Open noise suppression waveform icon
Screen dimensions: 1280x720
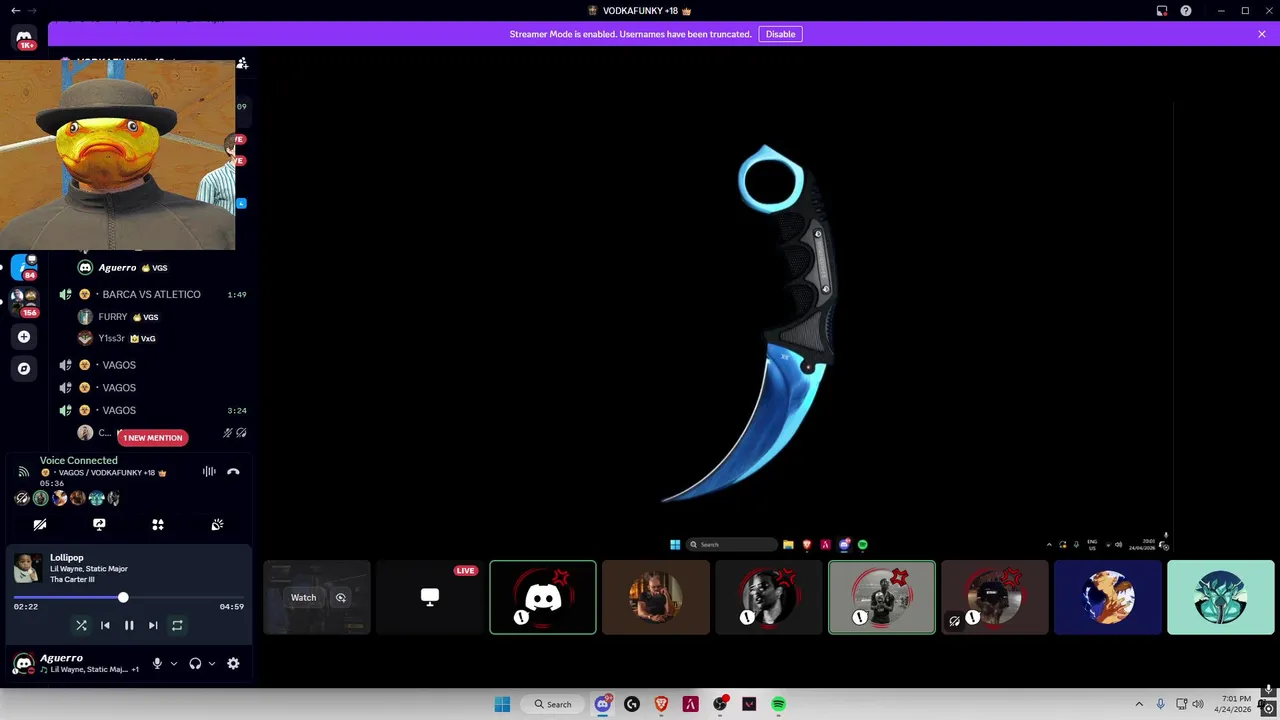[209, 472]
